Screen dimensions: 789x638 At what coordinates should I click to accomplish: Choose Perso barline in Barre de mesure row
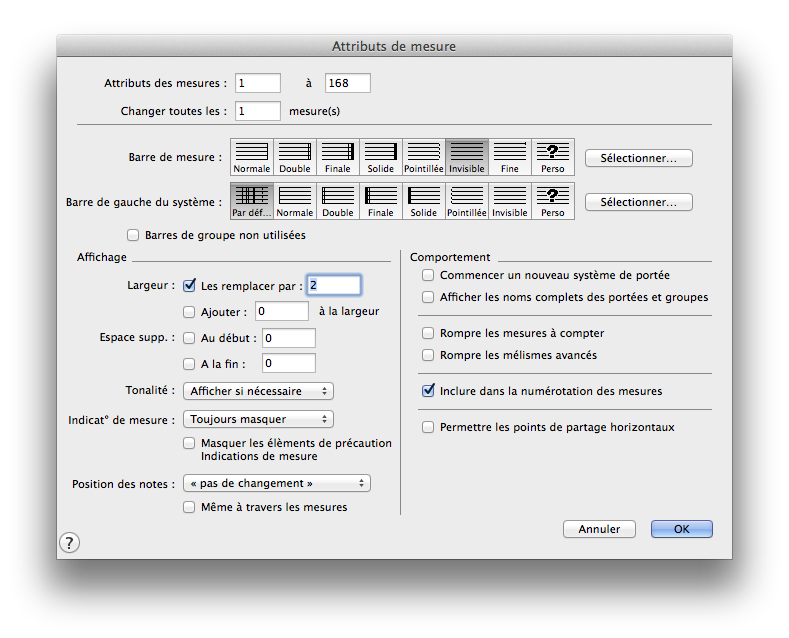click(x=553, y=156)
